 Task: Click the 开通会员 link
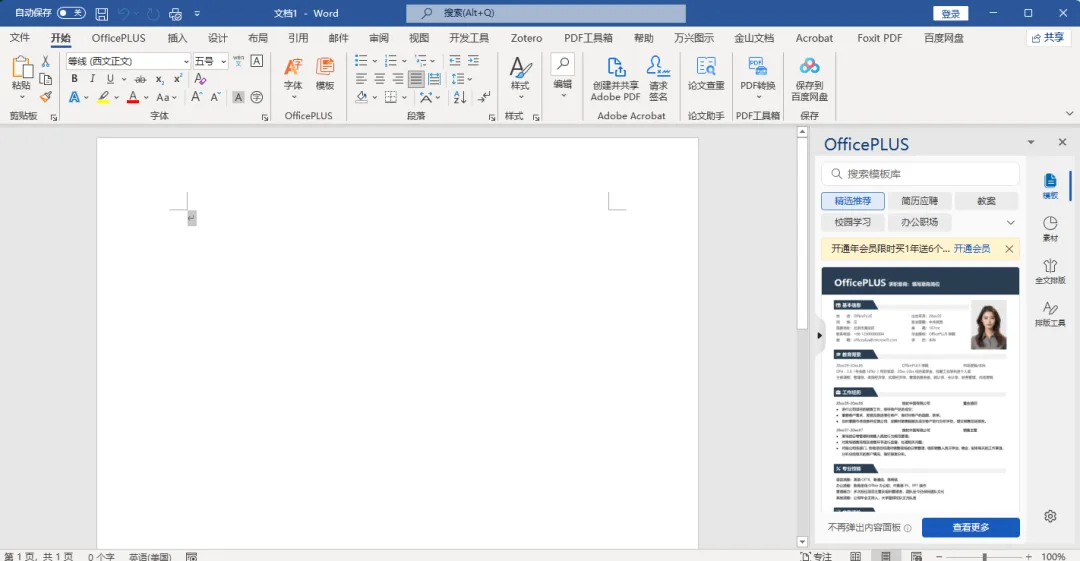[x=972, y=249]
